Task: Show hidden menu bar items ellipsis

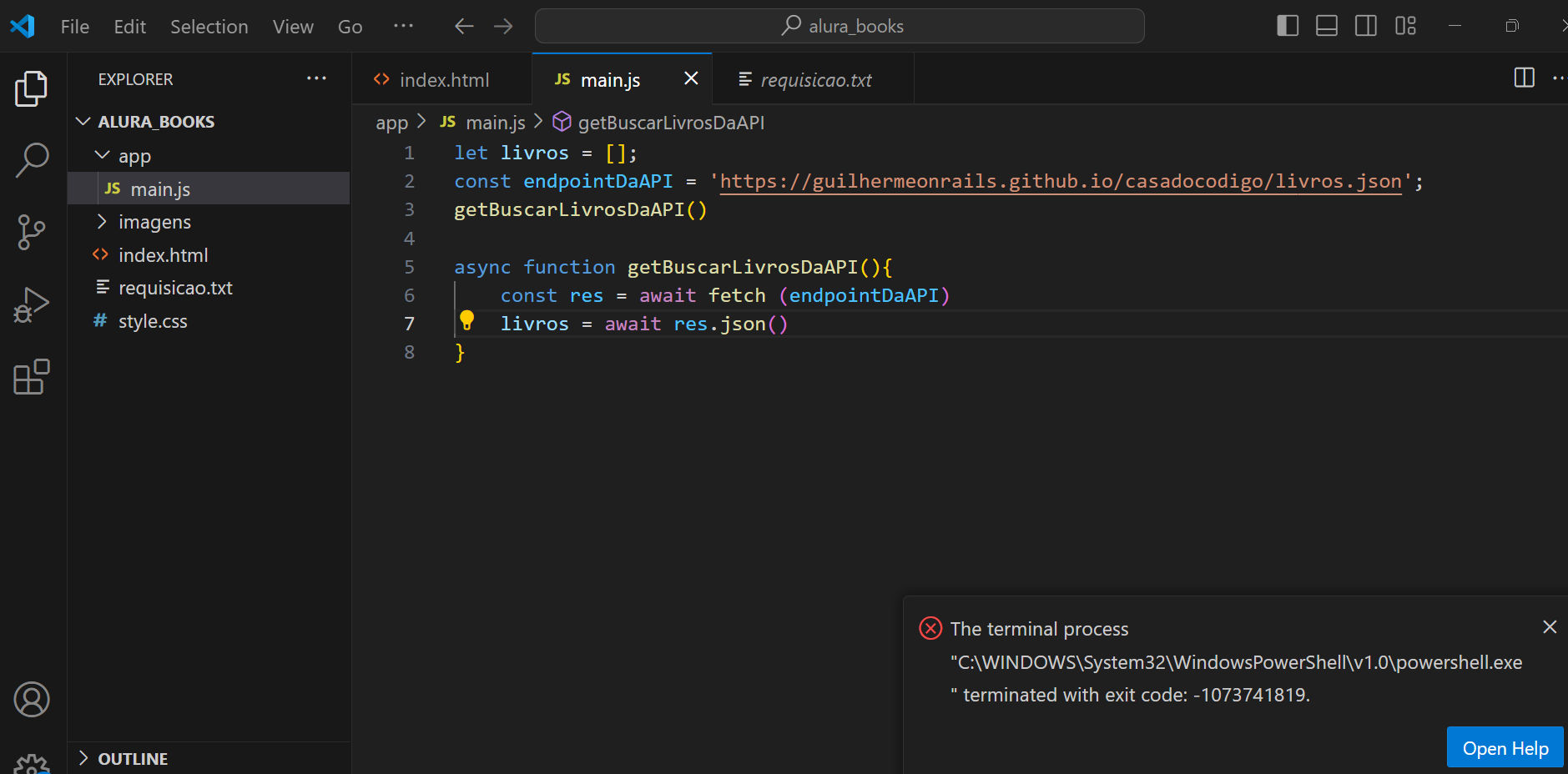Action: pyautogui.click(x=403, y=26)
